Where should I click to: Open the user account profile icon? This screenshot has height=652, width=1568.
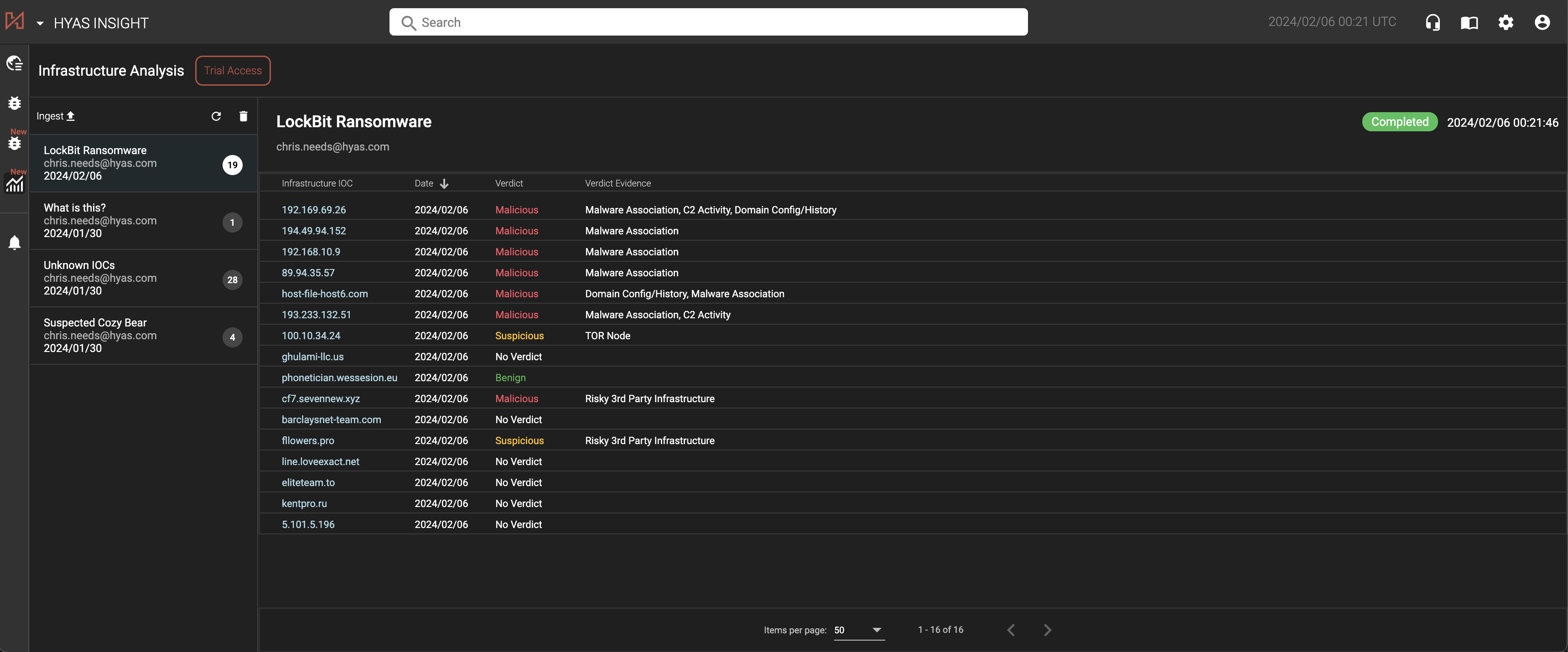pyautogui.click(x=1542, y=22)
